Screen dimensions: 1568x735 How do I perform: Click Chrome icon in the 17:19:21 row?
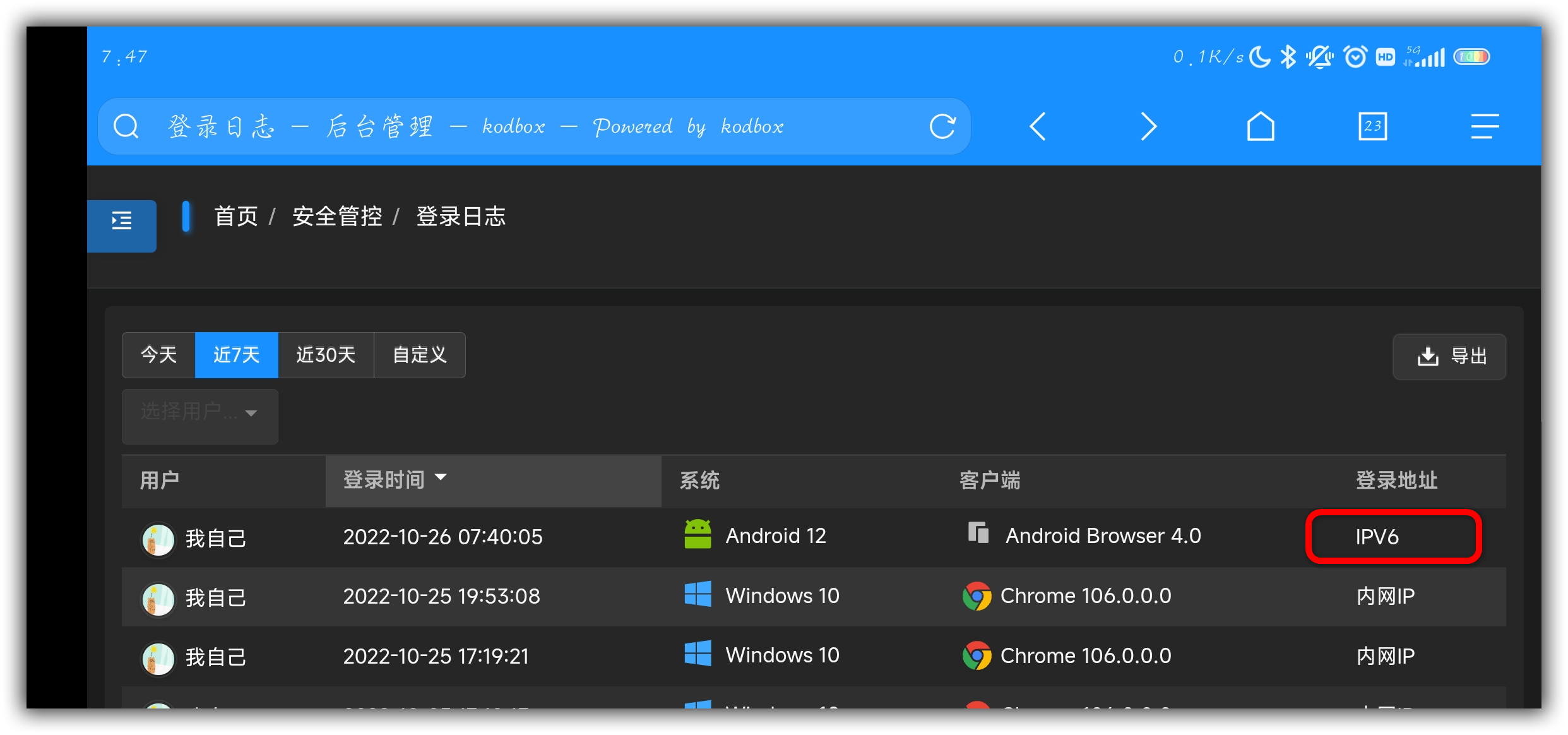click(977, 655)
